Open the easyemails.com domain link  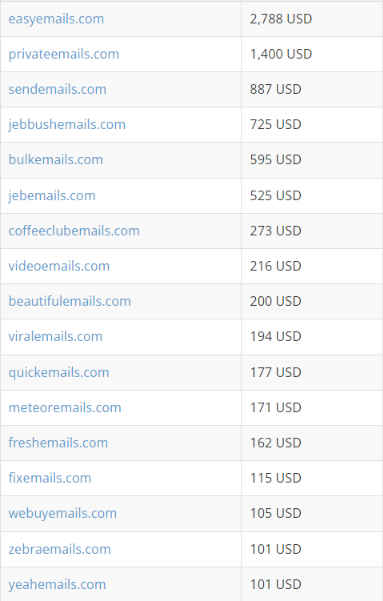[x=56, y=19]
